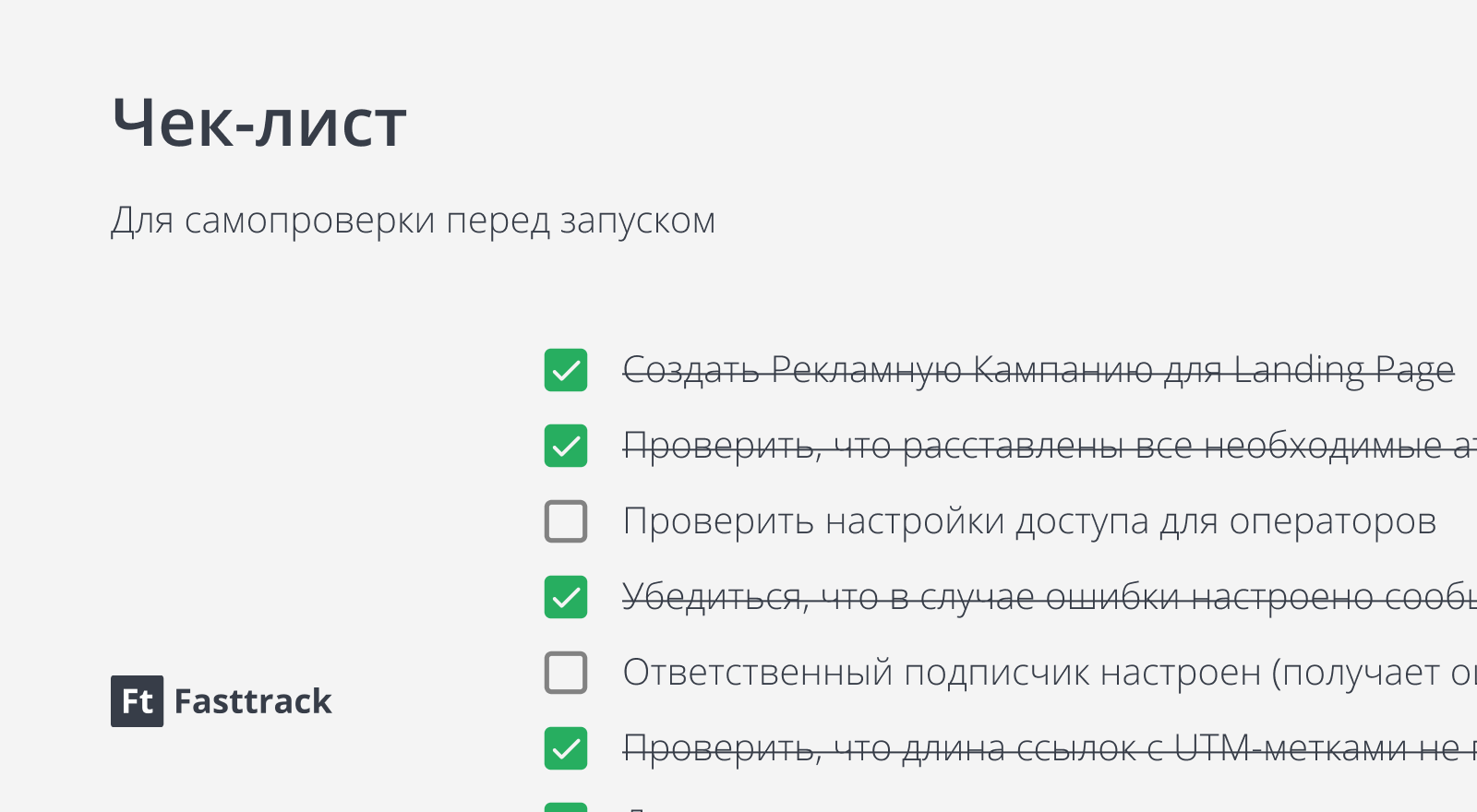Click the 'Чек-лист' heading
Viewport: 1477px width, 812px height.
click(x=259, y=123)
